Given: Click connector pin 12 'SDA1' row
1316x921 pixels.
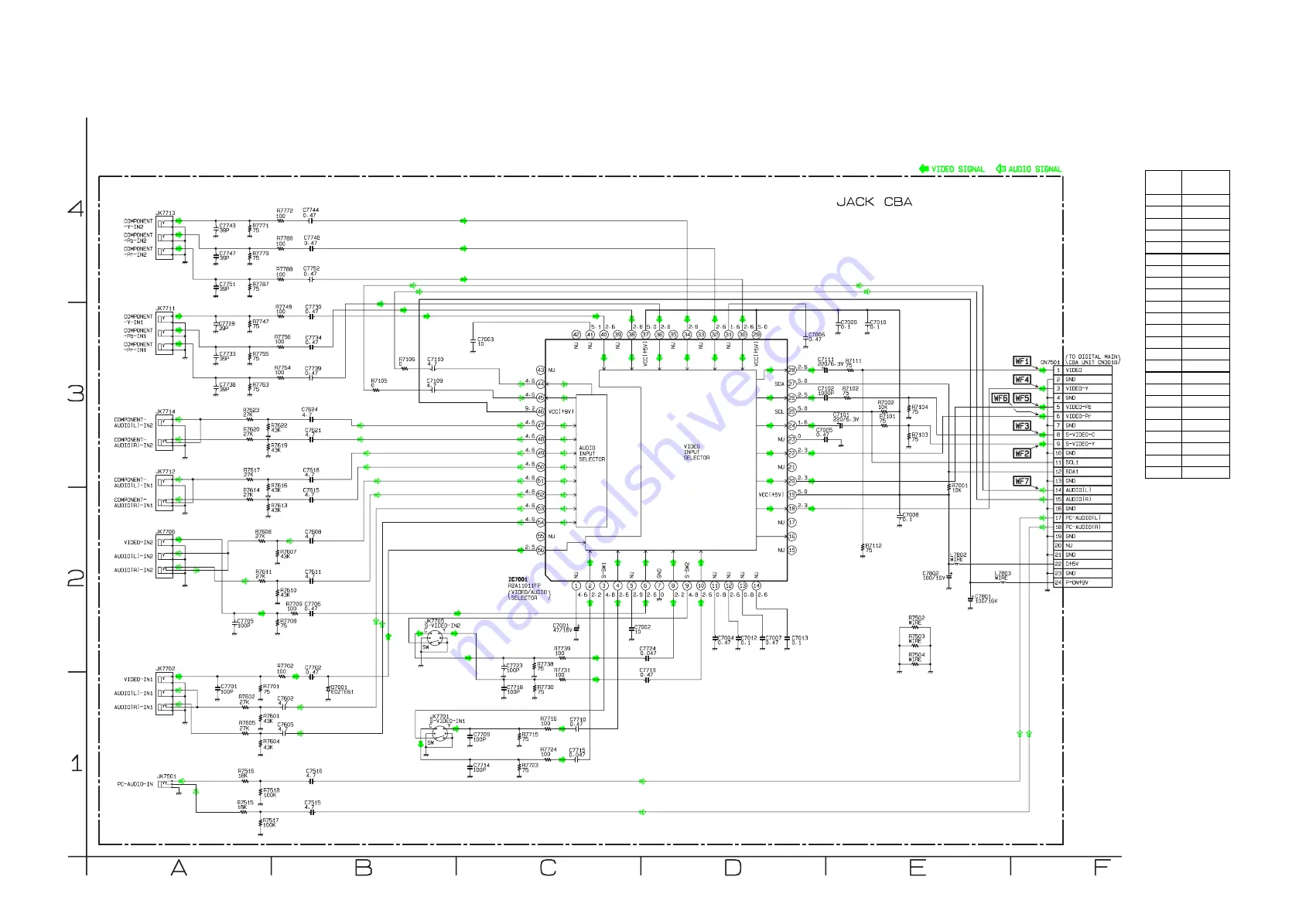Looking at the screenshot, I should [x=1082, y=472].
